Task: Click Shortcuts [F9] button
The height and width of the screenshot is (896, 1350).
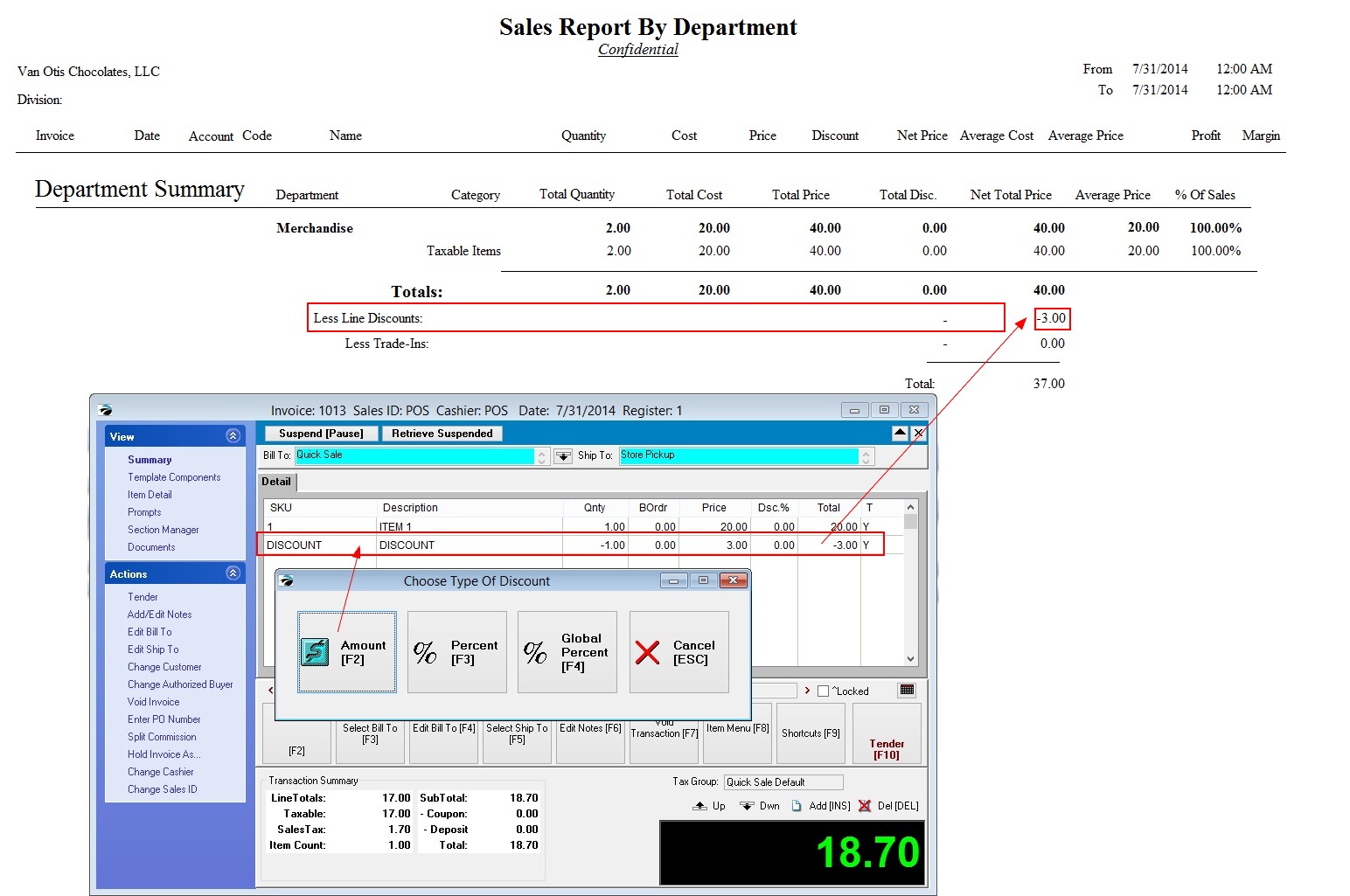Action: click(x=811, y=733)
